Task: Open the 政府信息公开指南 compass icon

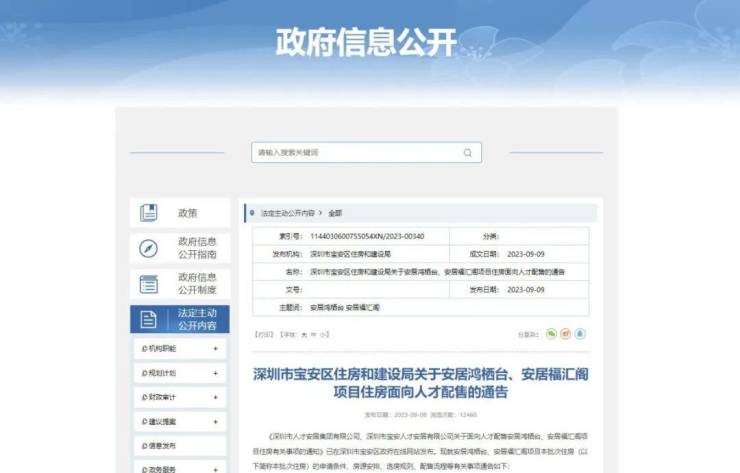Action: click(149, 248)
